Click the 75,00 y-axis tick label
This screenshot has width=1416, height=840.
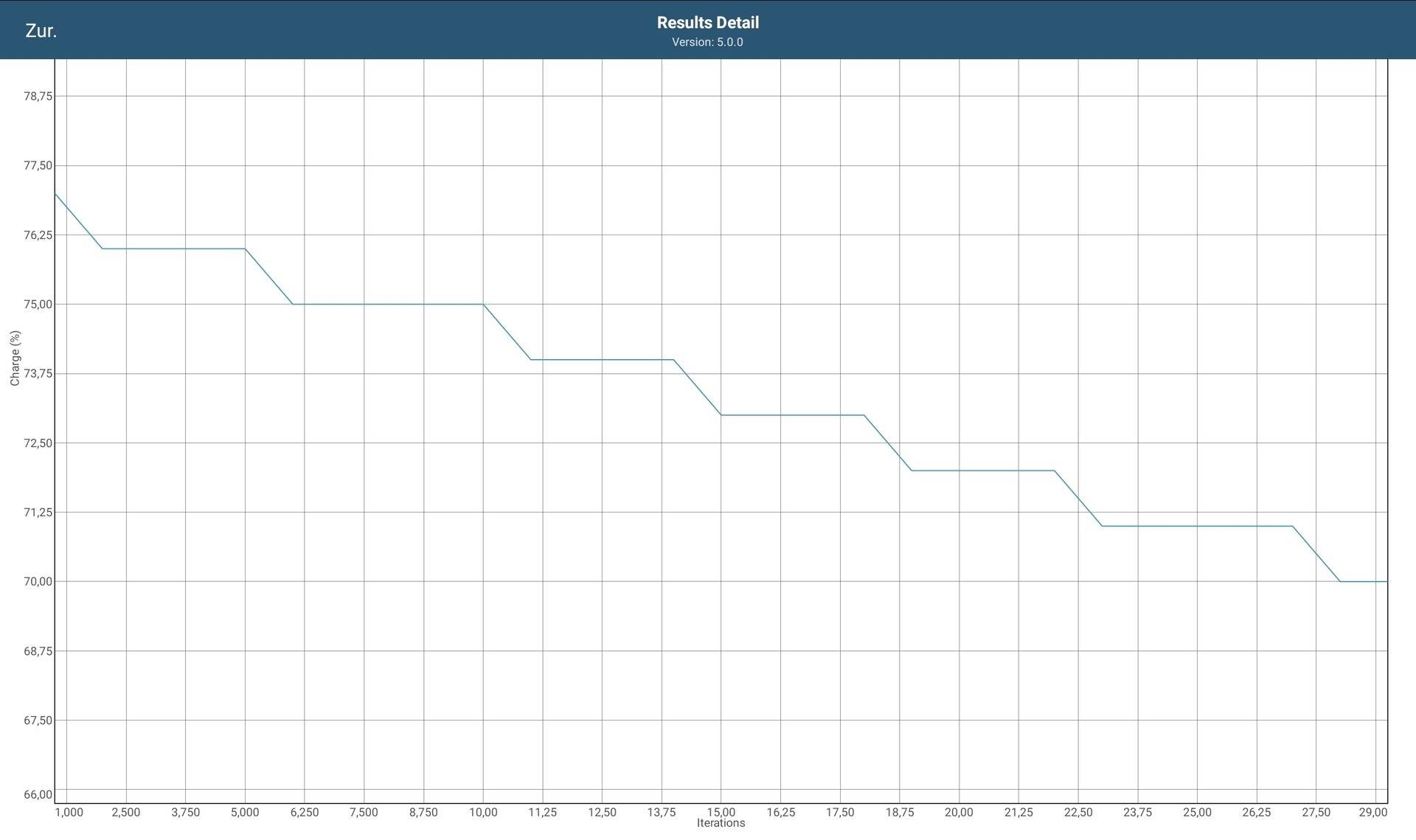click(38, 304)
